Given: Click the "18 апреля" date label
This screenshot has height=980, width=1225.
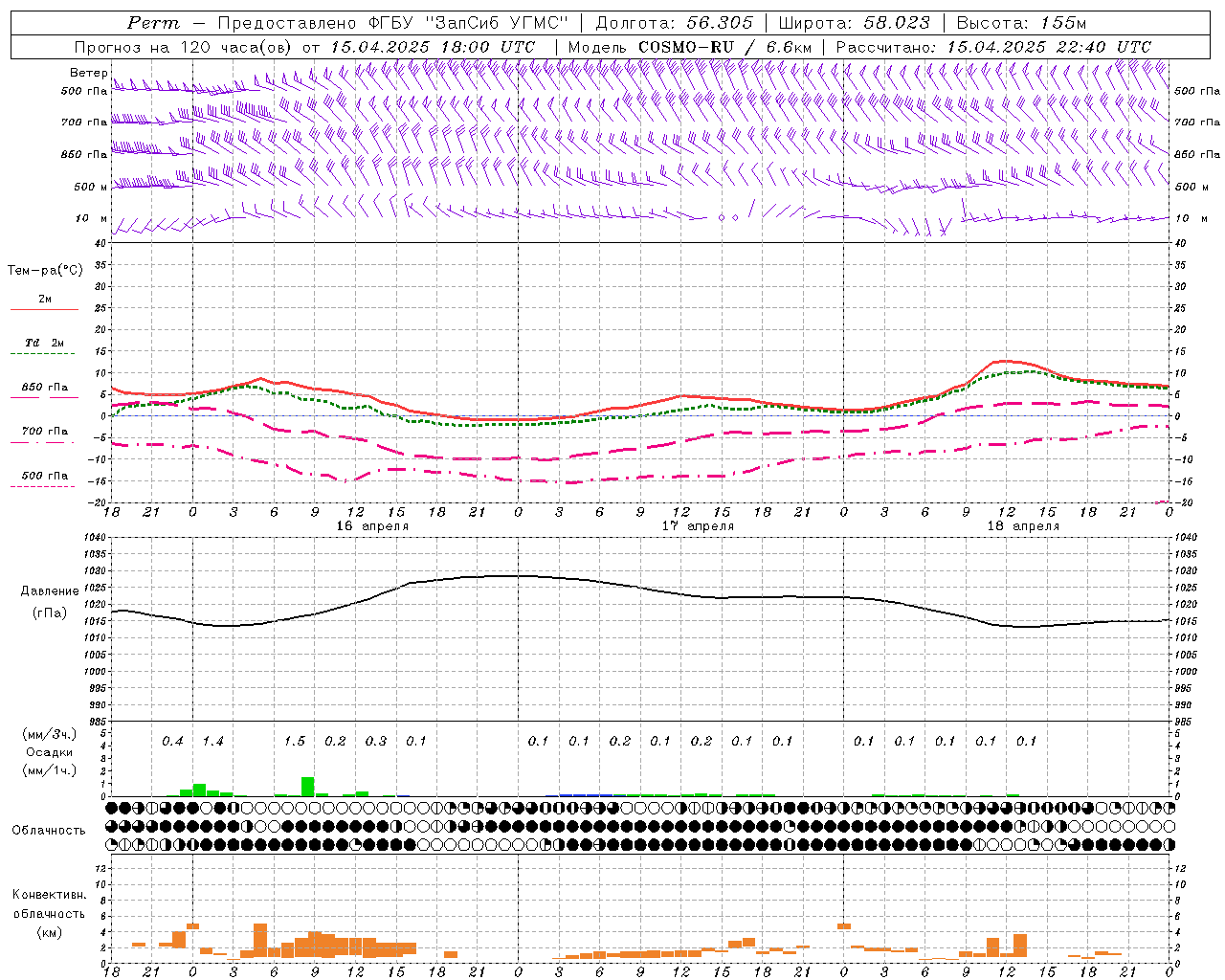Looking at the screenshot, I should (1023, 526).
